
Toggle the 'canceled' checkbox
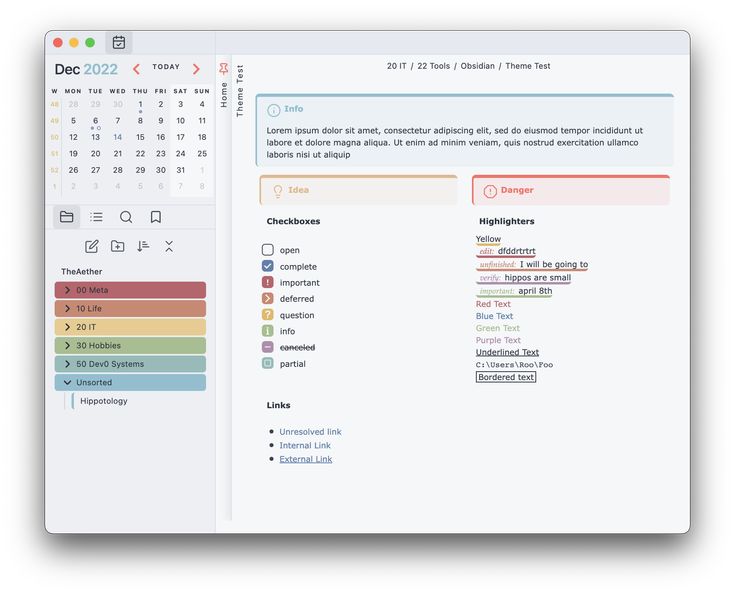267,347
